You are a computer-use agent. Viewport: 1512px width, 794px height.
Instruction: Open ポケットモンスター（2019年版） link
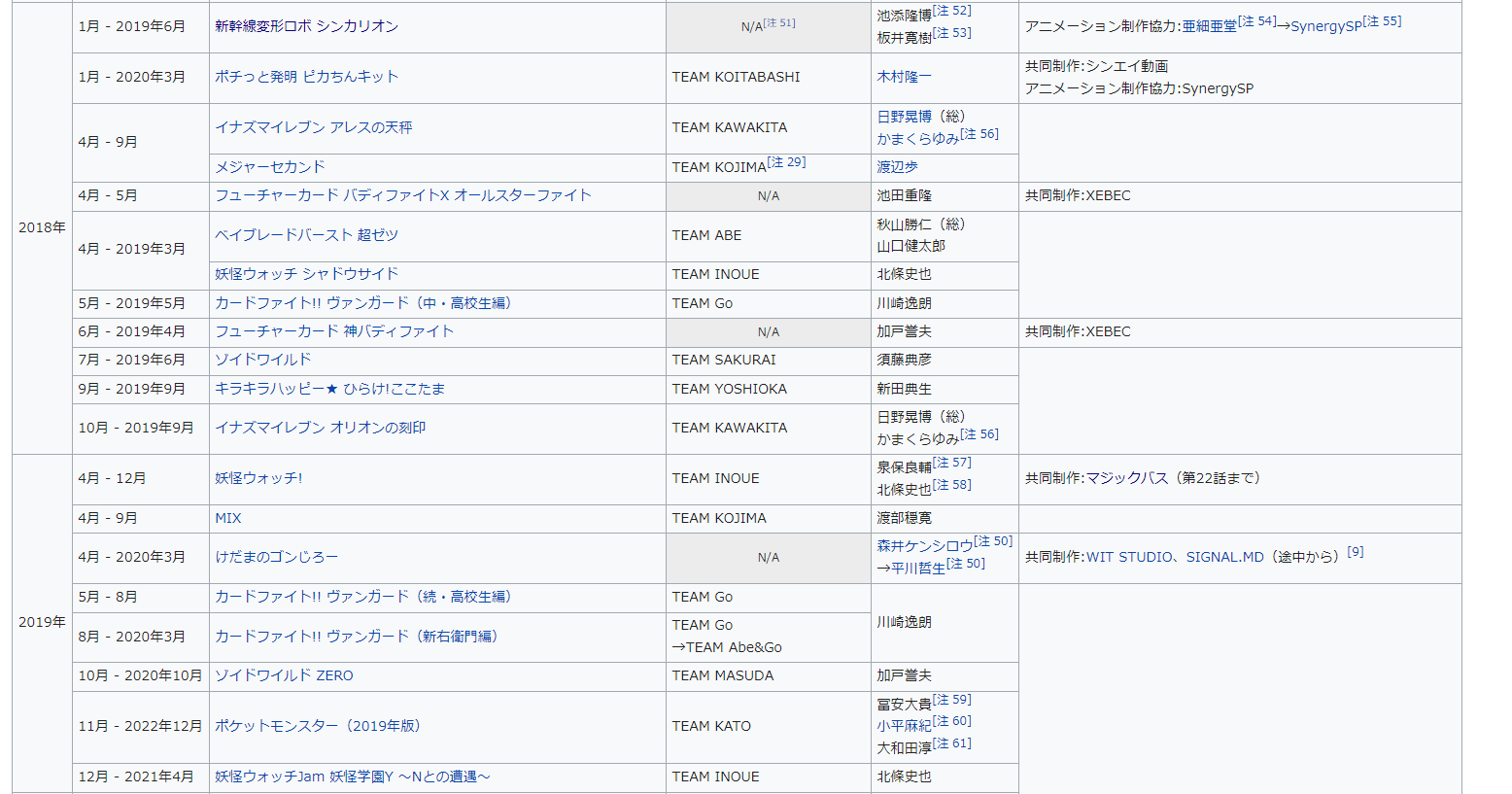tap(317, 726)
